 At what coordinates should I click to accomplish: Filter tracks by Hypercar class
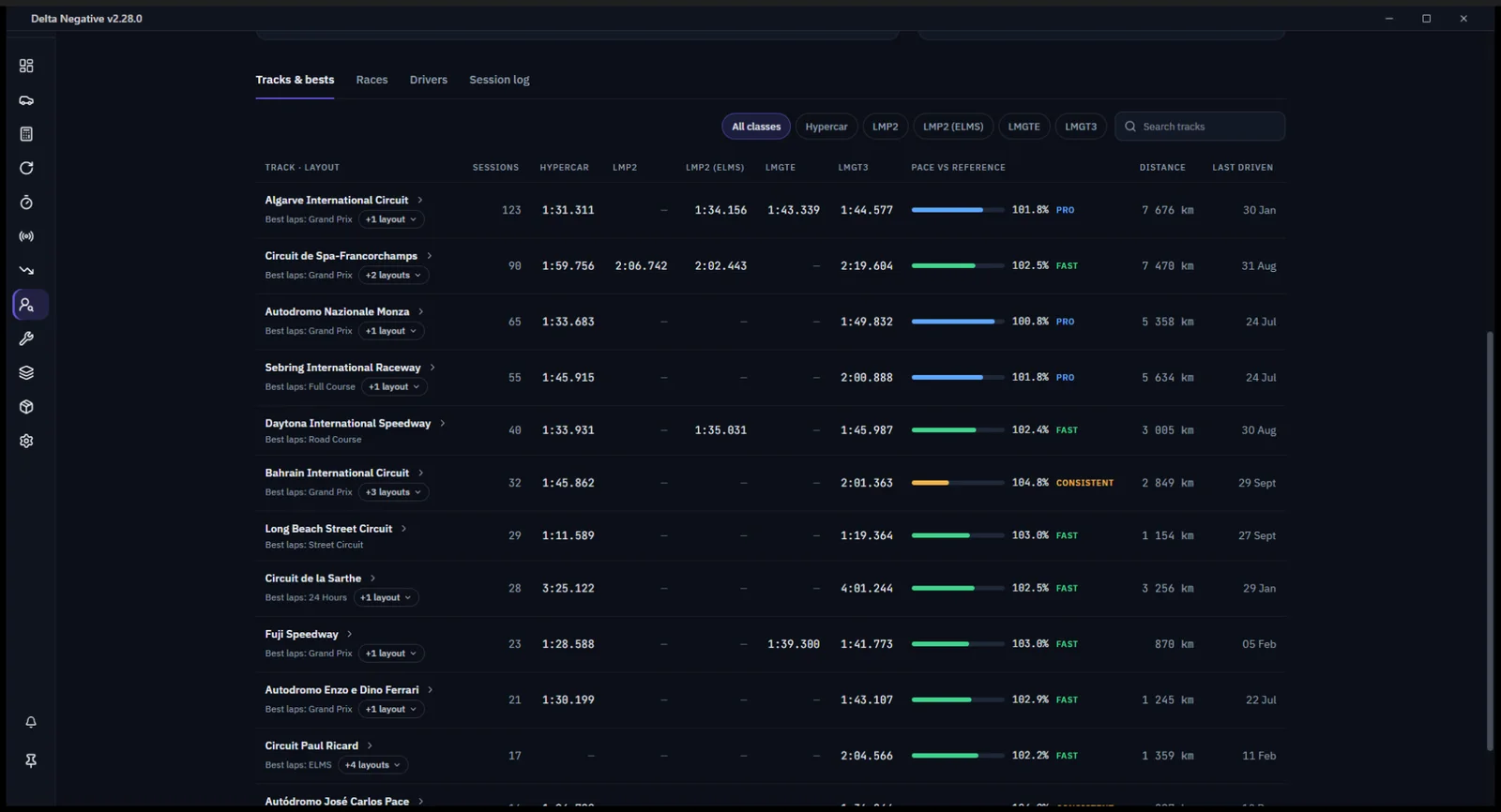pos(826,127)
